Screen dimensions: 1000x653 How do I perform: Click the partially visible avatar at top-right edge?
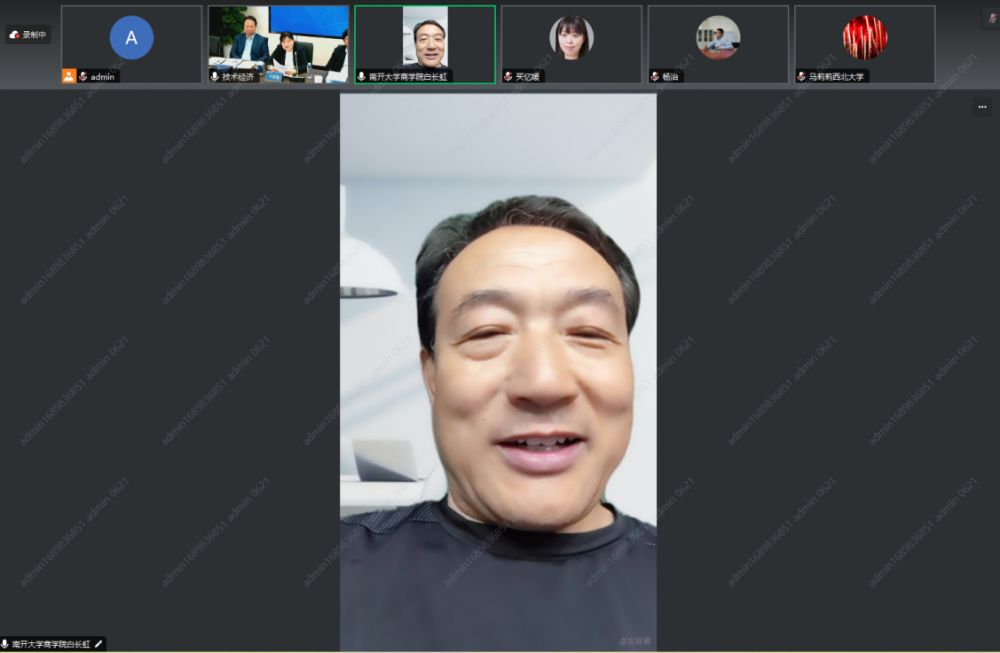[x=992, y=18]
